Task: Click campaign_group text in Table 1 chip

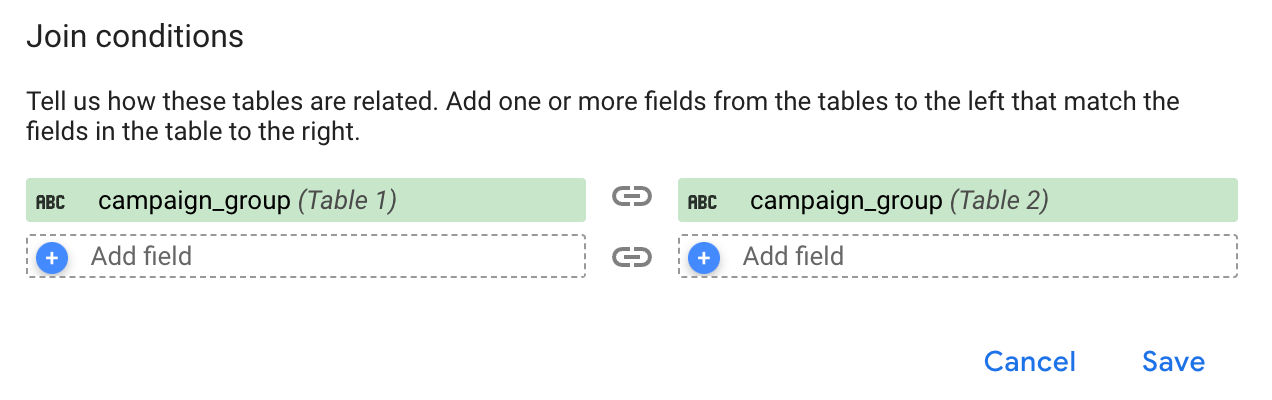Action: (194, 201)
